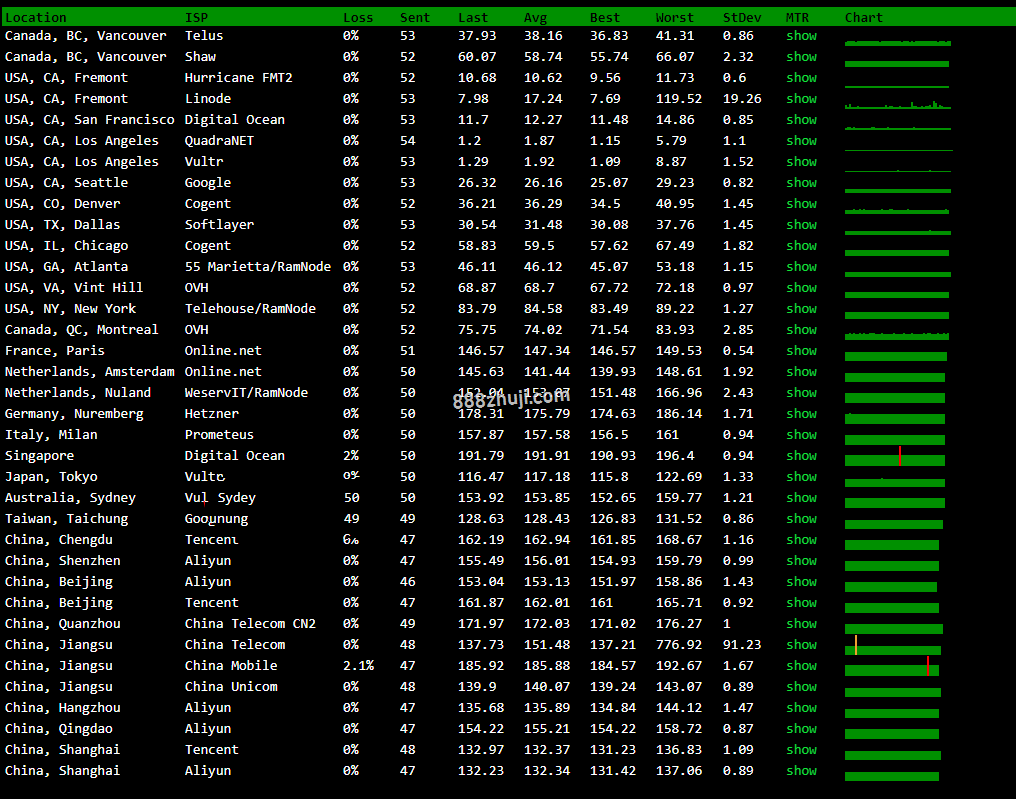Select the 776.92 worst value cell
Screen dimensions: 1016x799
pyautogui.click(x=678, y=645)
